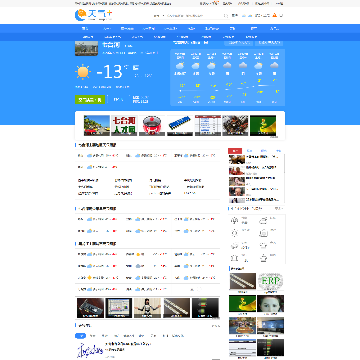Screen dimensions: 360x360
Task: Open the blue handwriting scribble article thumbnail
Action: [x=90, y=350]
